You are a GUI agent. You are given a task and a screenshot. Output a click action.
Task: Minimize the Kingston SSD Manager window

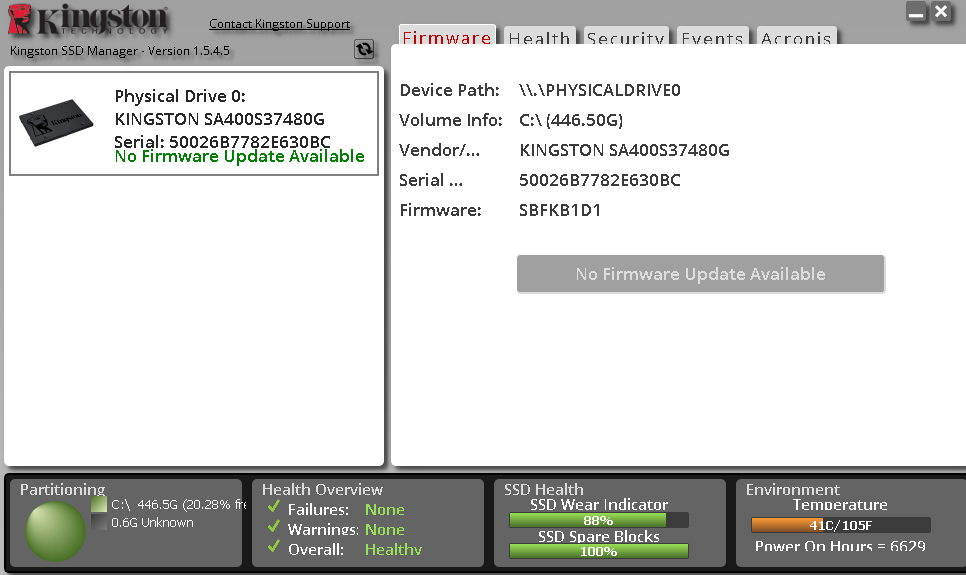(x=917, y=12)
